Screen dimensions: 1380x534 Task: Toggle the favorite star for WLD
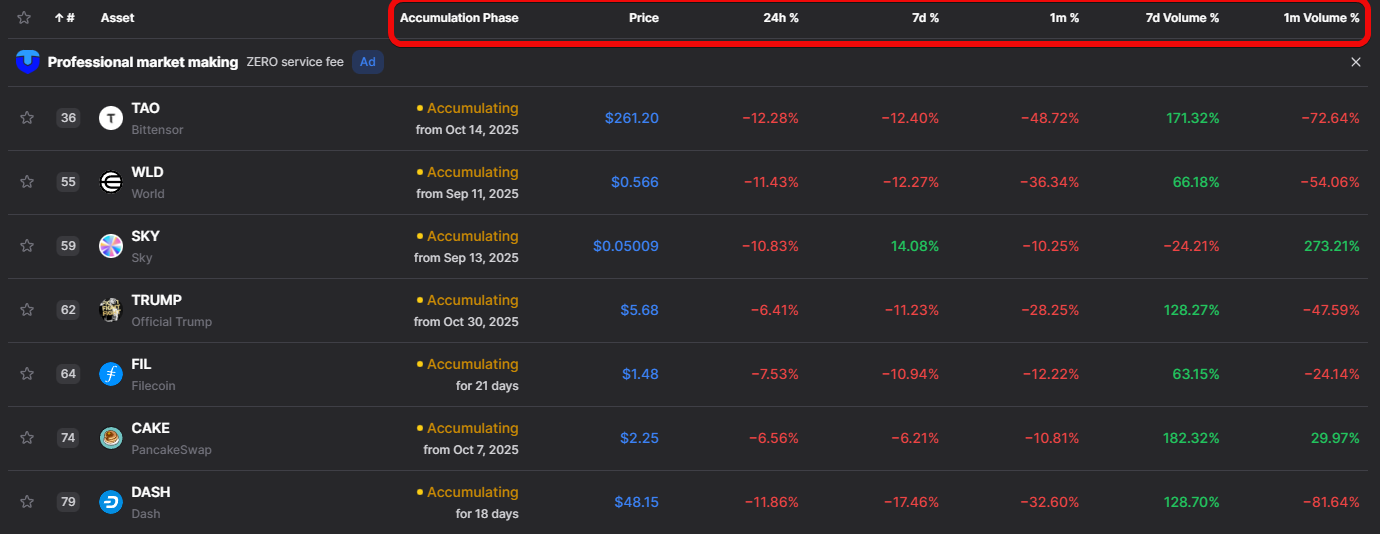(x=27, y=182)
